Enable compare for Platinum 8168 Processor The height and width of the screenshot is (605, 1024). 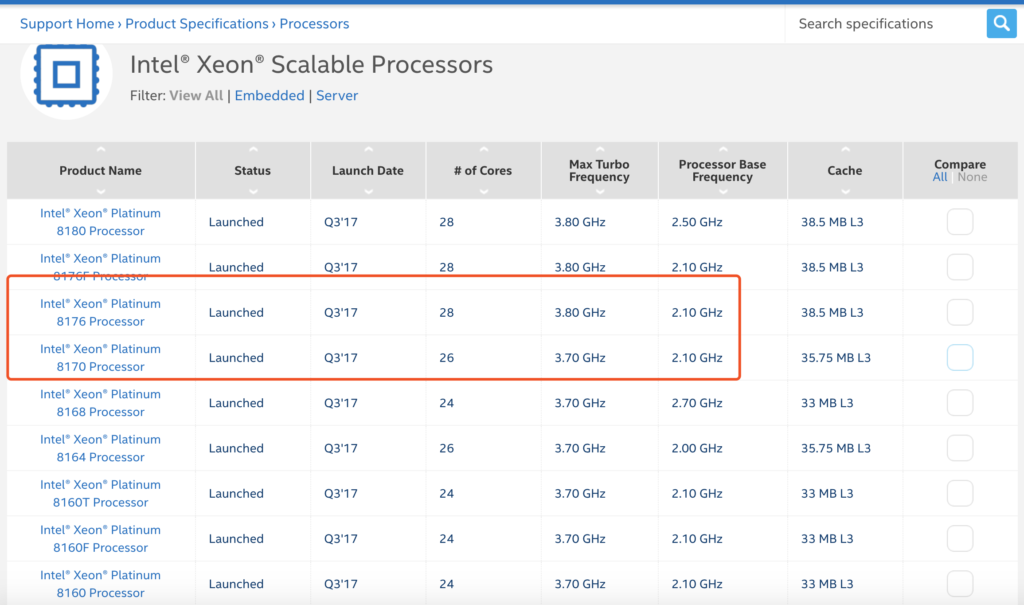[960, 402]
